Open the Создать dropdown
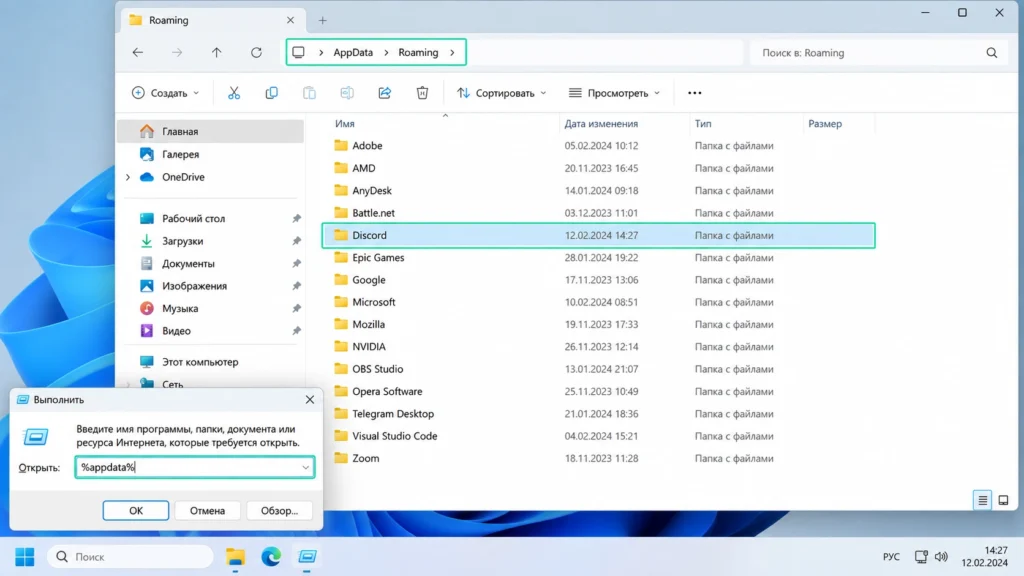1024x576 pixels. 165,93
